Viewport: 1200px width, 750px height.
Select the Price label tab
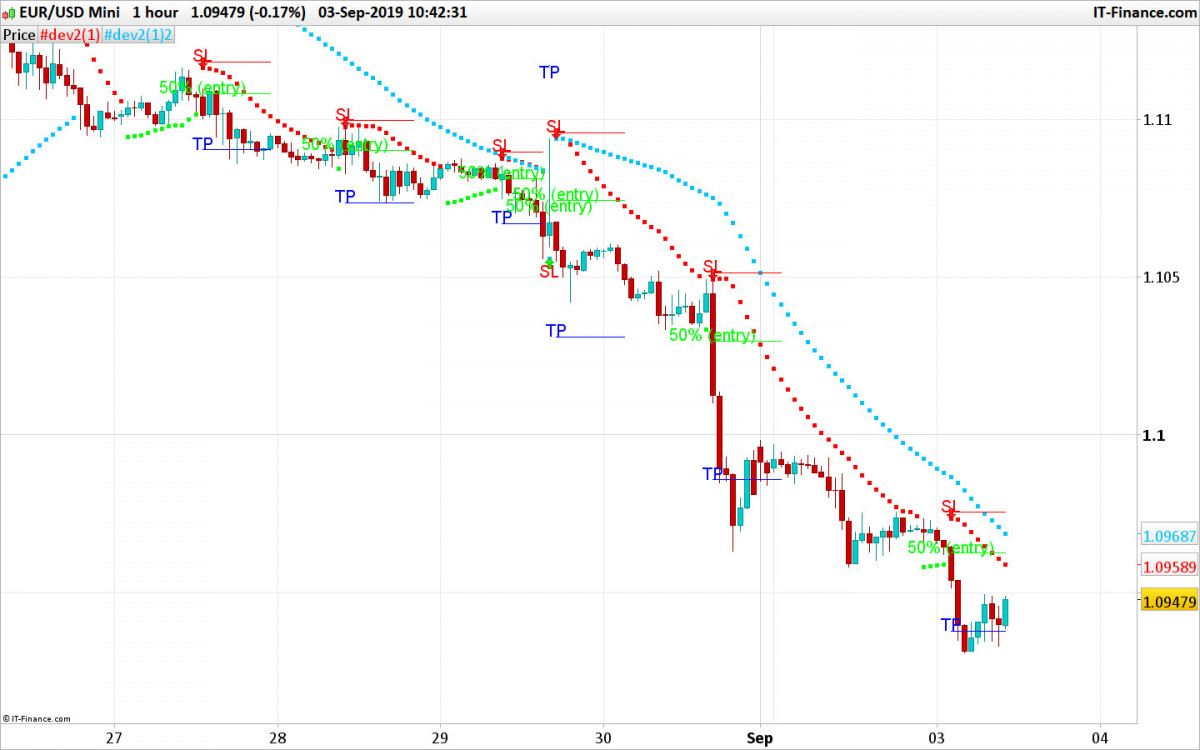(x=19, y=34)
